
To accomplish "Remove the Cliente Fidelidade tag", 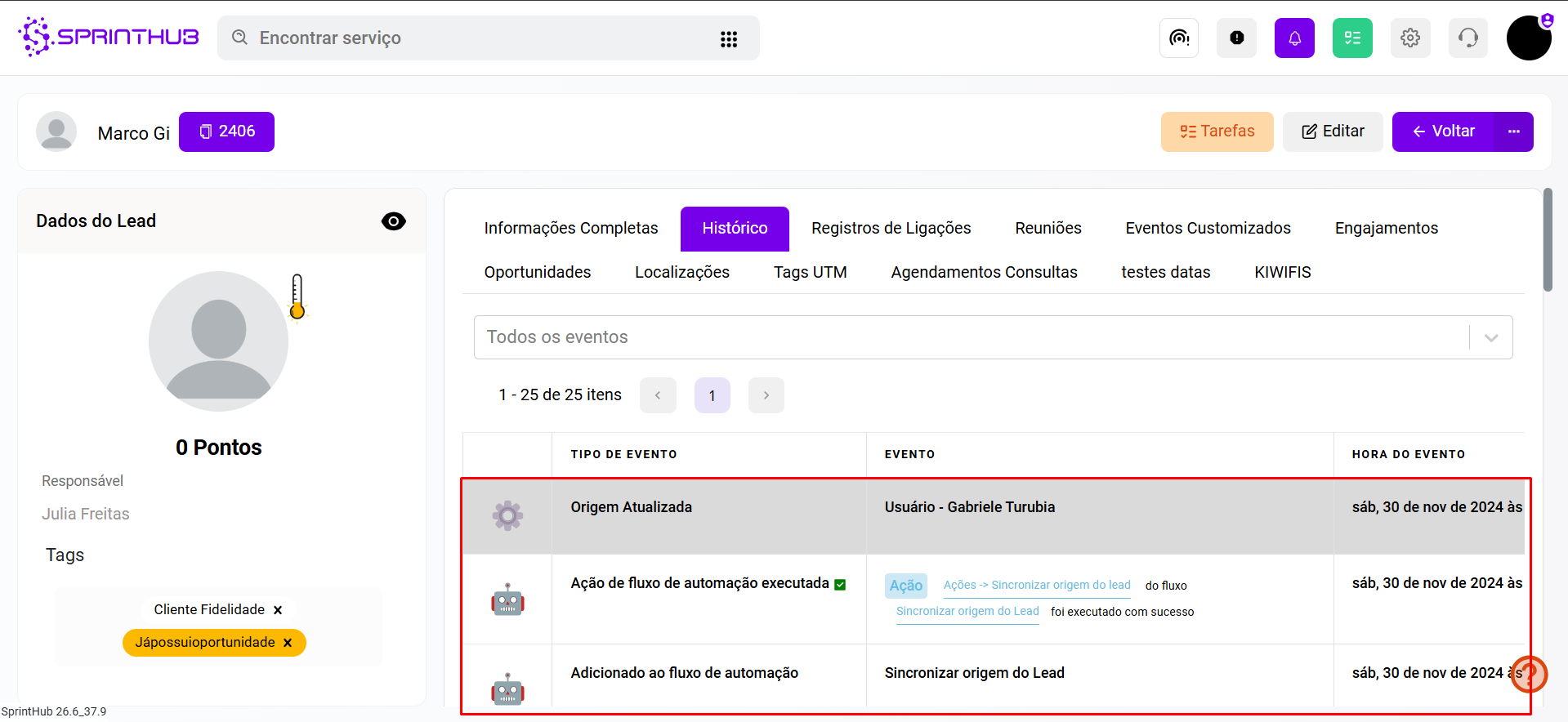I will point(278,610).
